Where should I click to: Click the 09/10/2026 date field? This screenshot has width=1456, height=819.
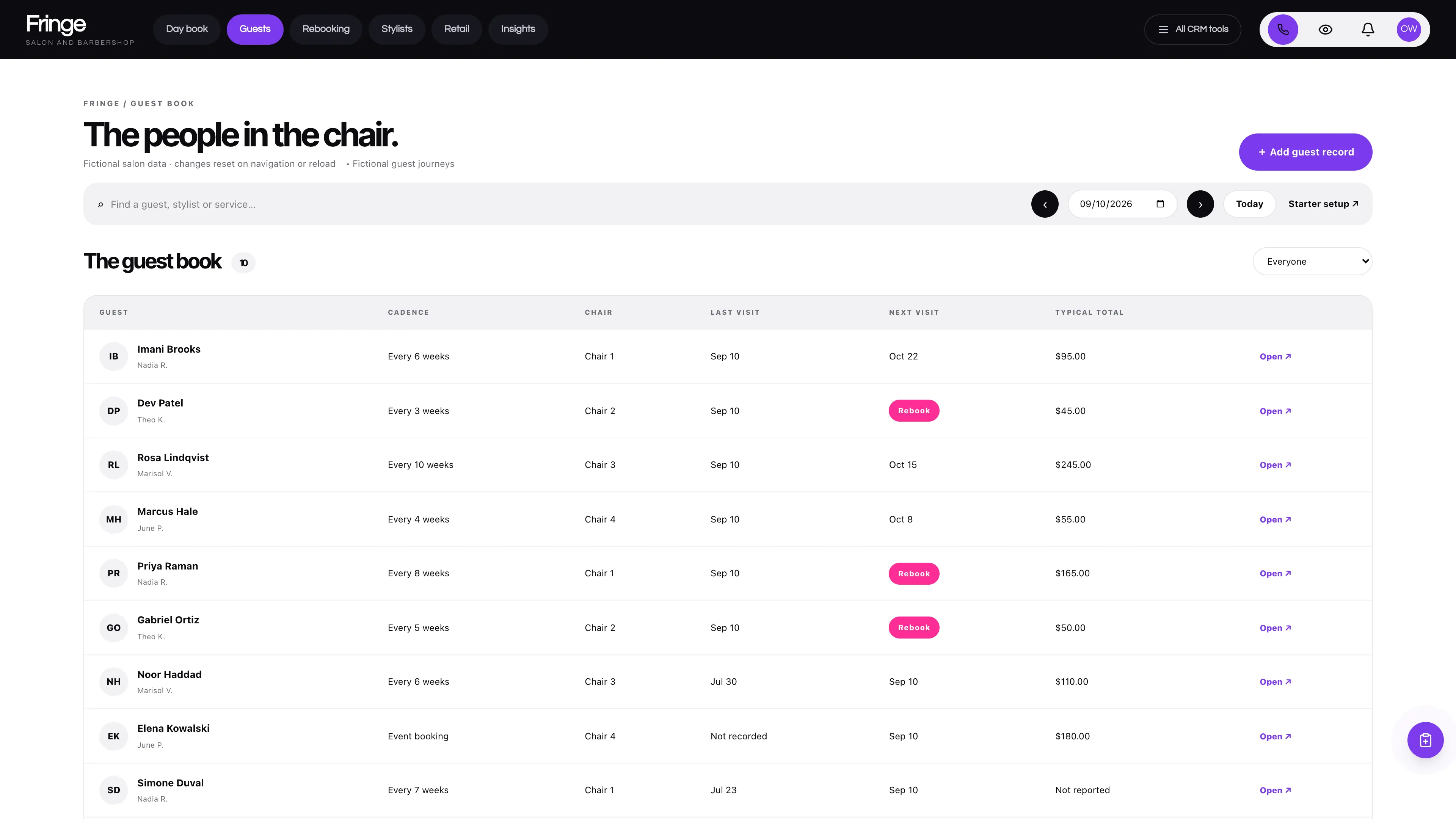1122,204
